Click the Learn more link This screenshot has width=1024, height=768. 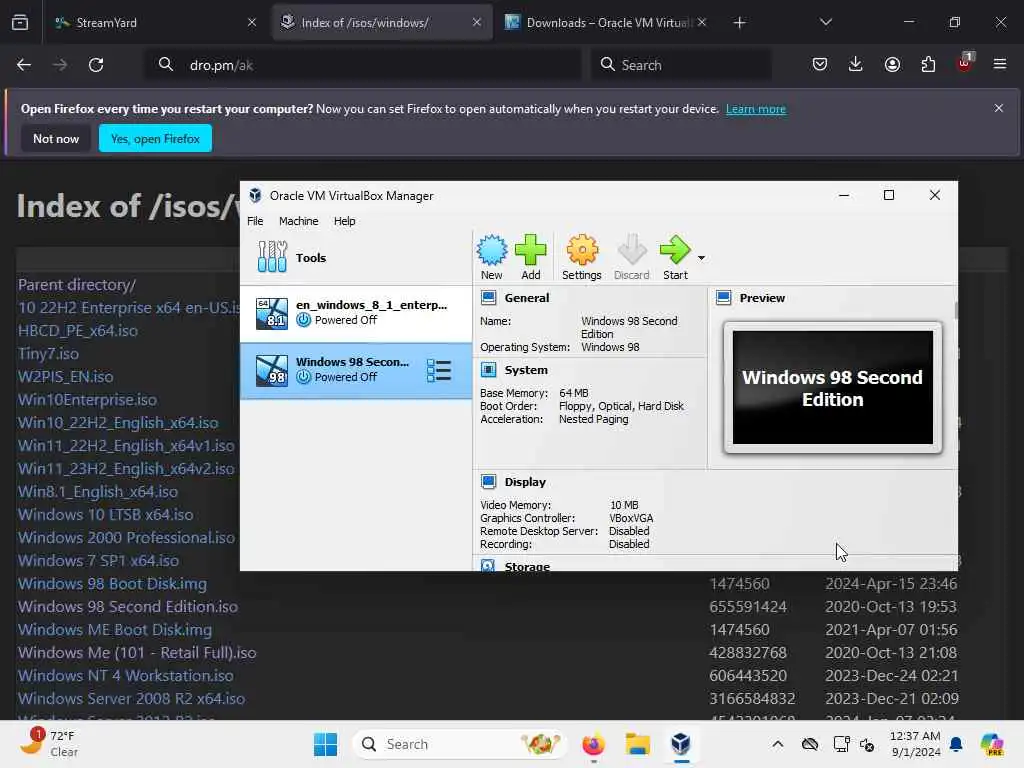[x=756, y=109]
